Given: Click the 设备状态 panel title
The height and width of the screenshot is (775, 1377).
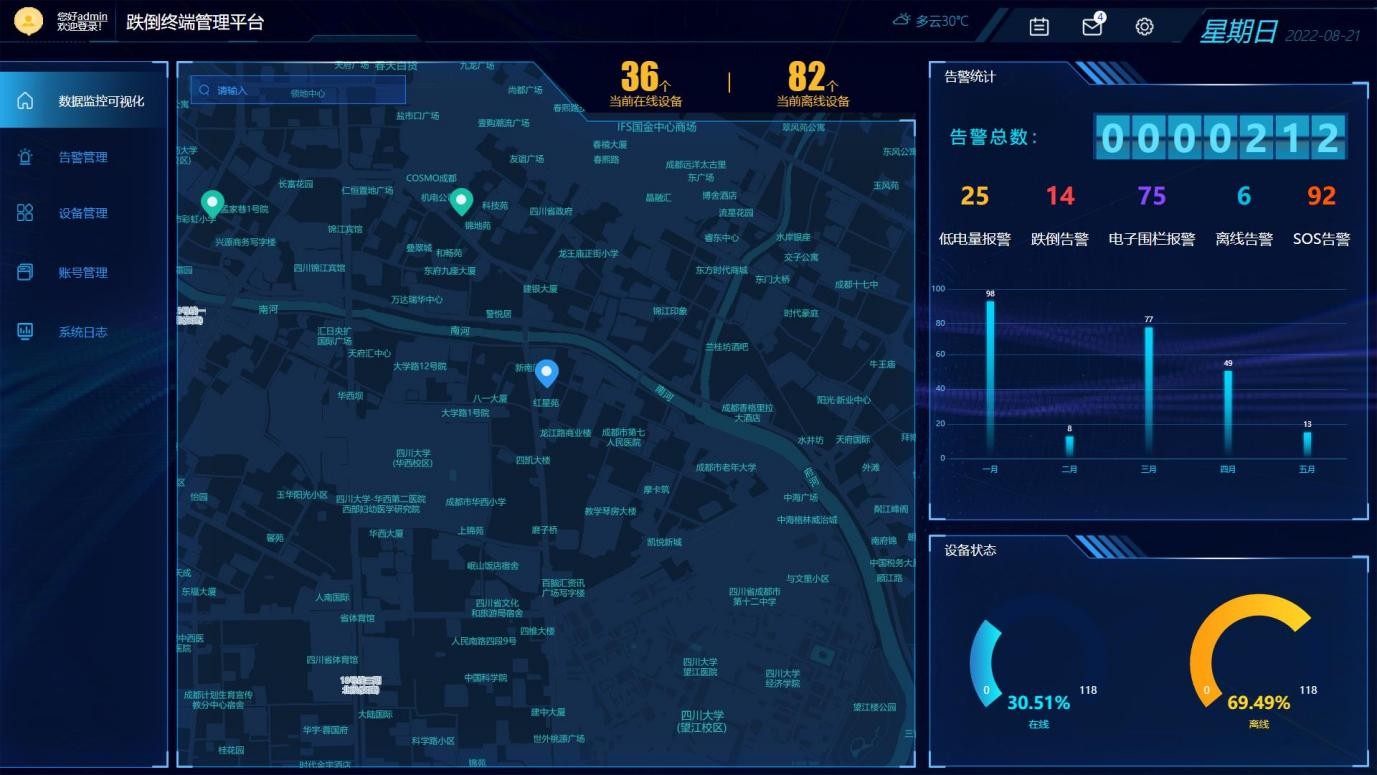Looking at the screenshot, I should pyautogui.click(x=970, y=550).
